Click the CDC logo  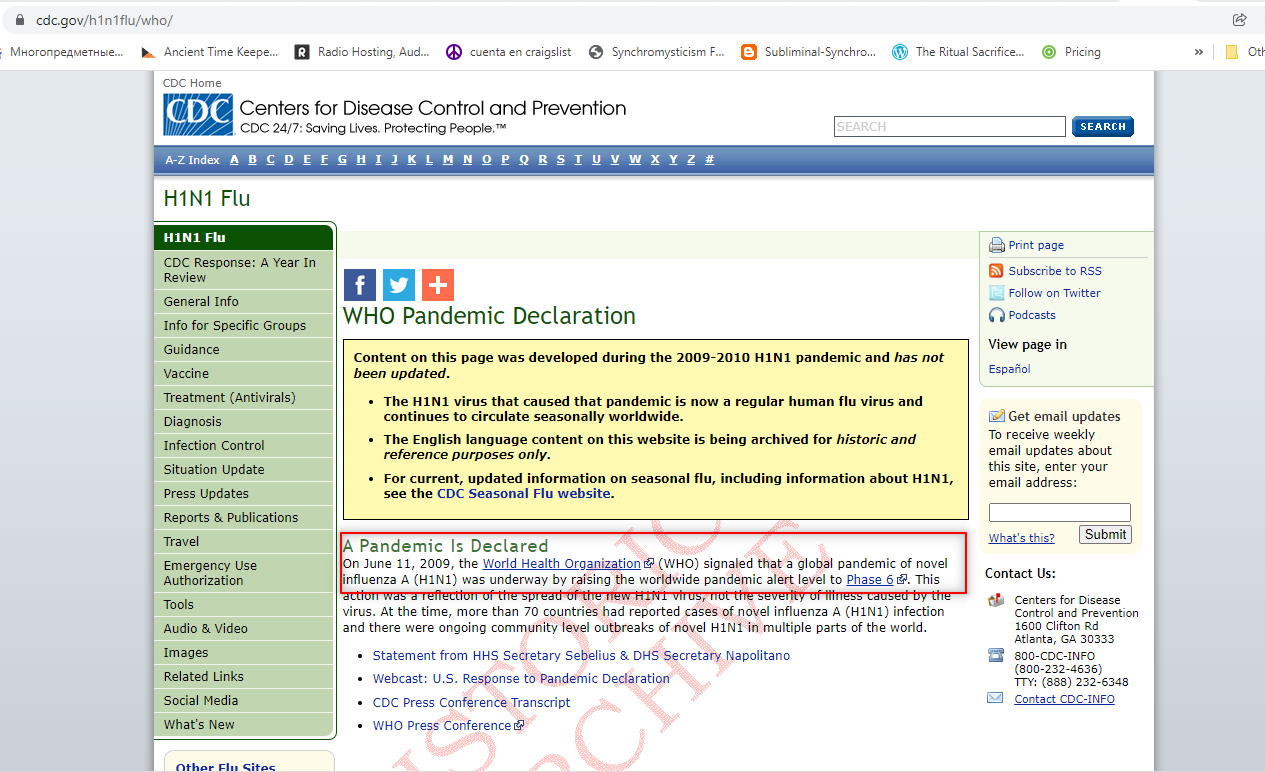(198, 115)
